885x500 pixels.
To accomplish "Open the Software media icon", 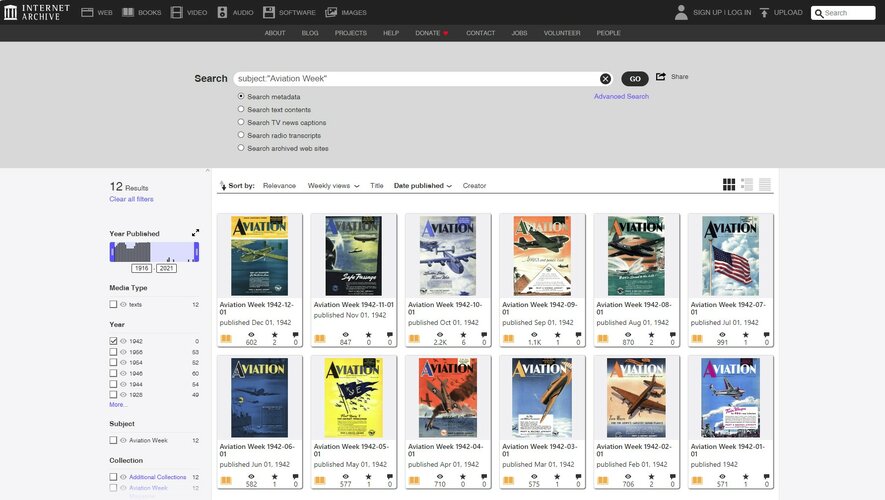I will point(269,12).
